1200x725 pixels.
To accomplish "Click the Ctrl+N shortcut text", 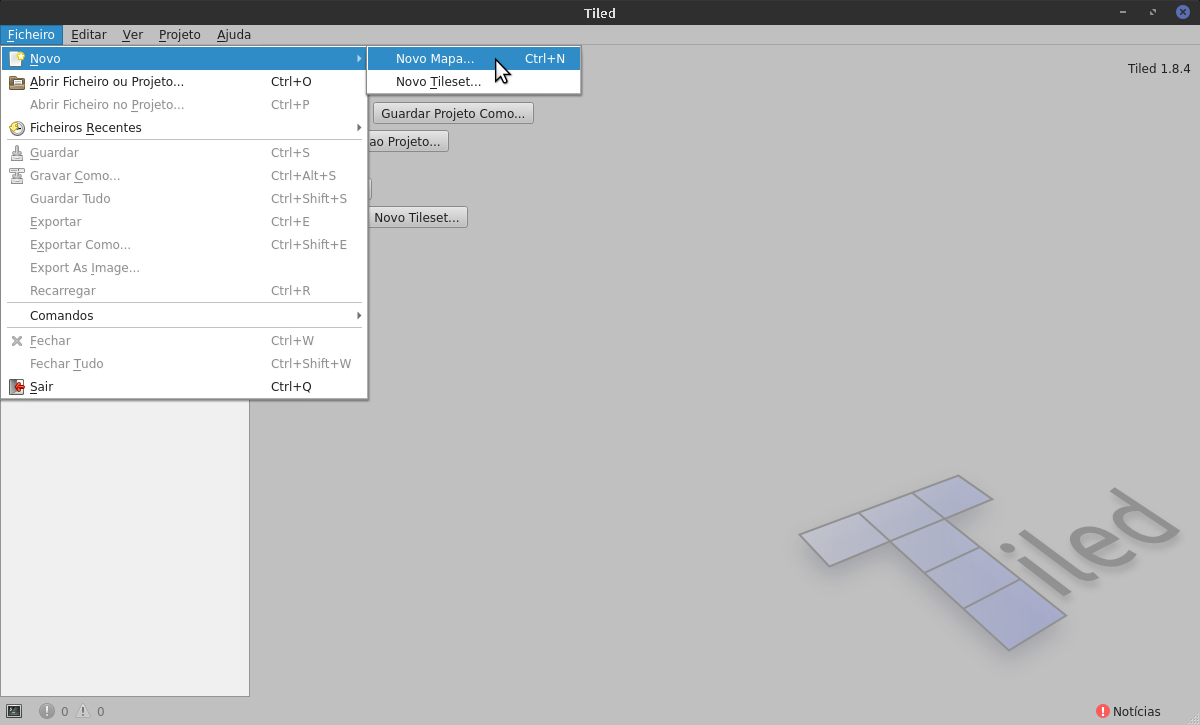I will click(x=545, y=59).
